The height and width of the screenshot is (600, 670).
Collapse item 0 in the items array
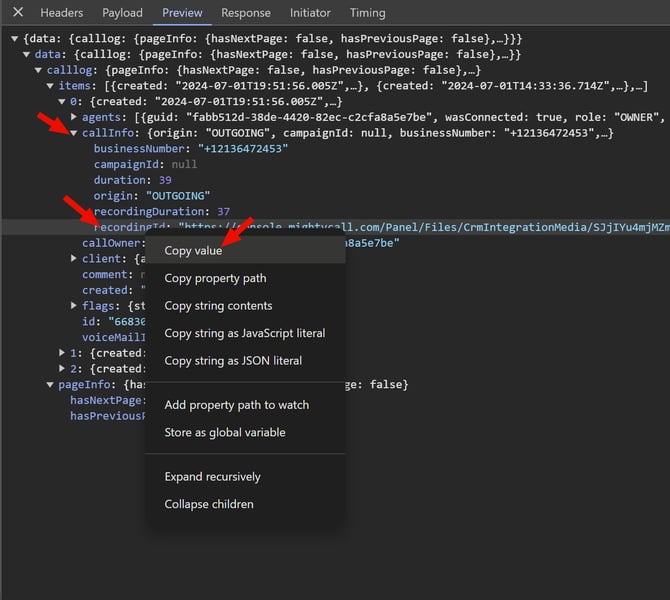click(x=62, y=102)
